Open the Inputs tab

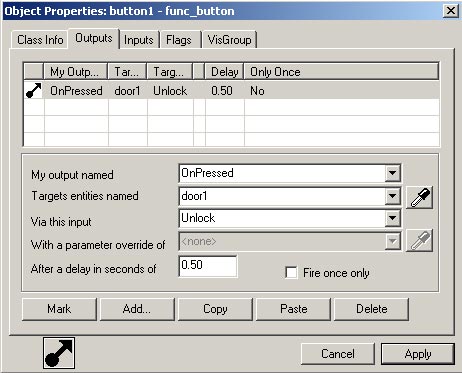coord(139,40)
